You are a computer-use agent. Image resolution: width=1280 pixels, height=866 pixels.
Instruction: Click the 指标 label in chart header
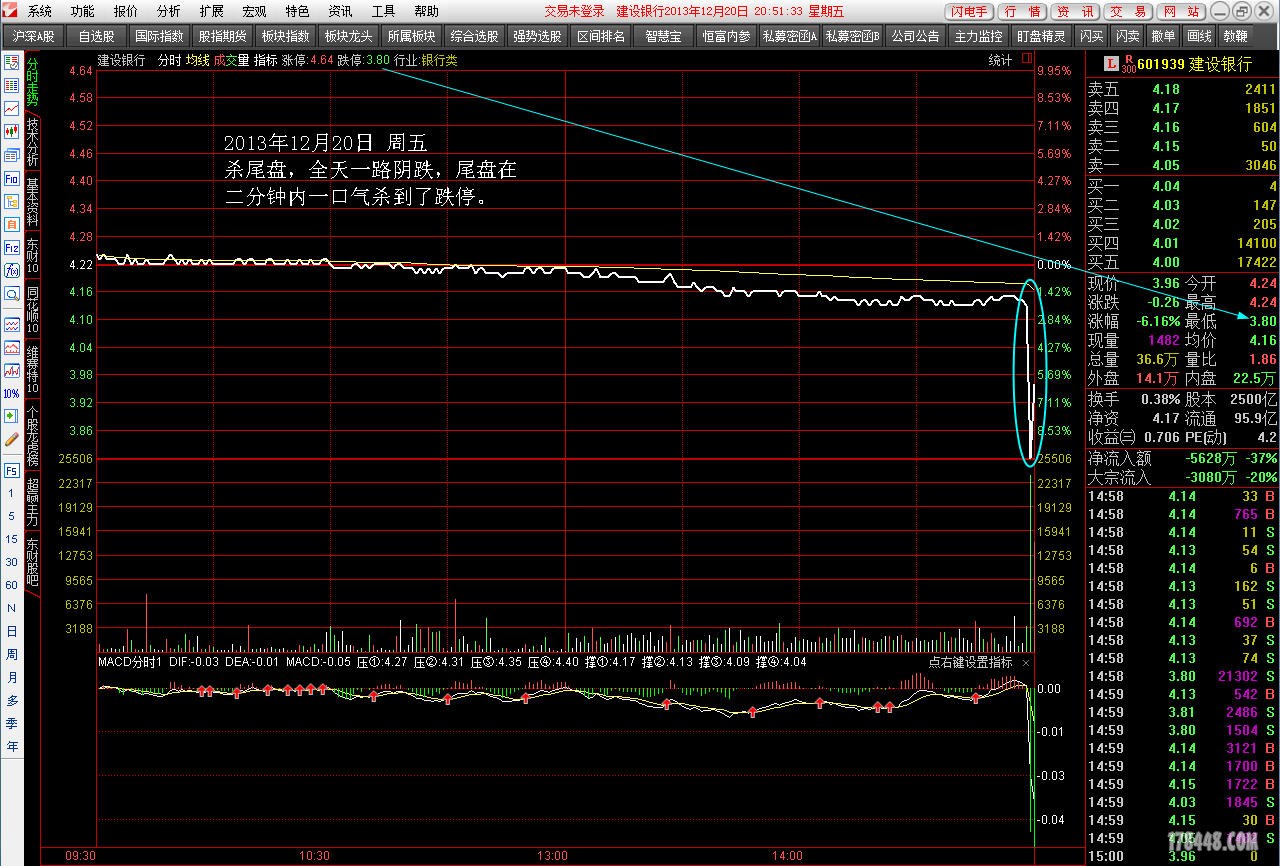click(x=265, y=60)
